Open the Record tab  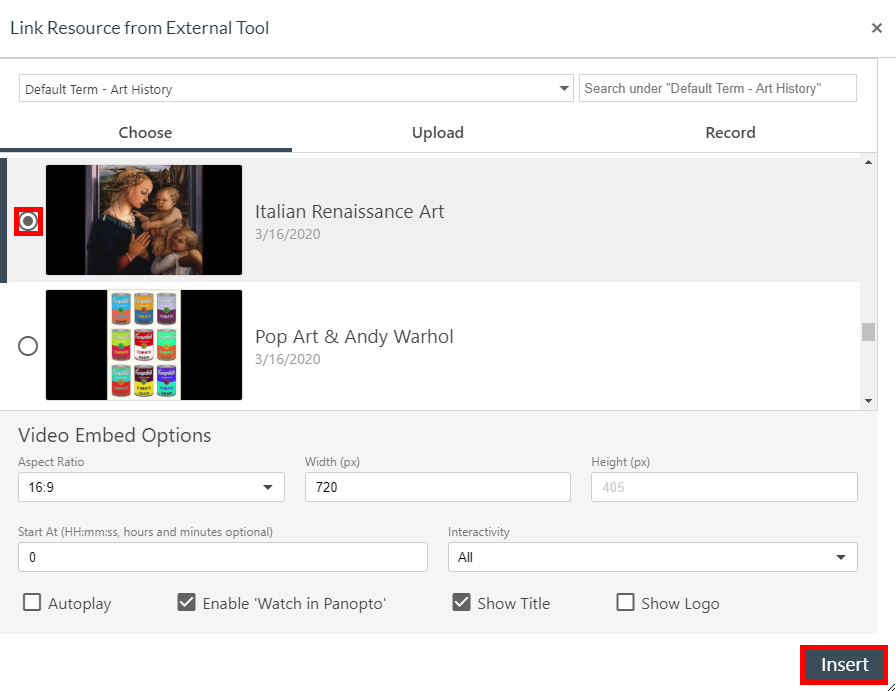730,132
